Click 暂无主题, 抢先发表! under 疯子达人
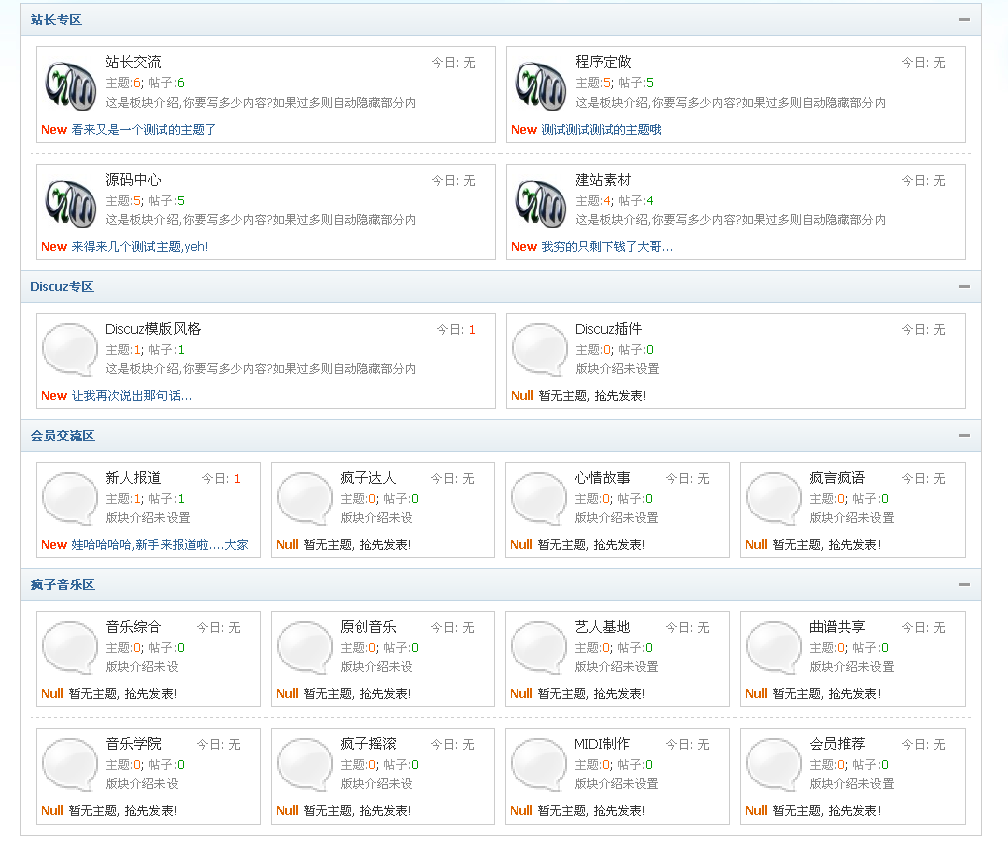This screenshot has width=1008, height=845. (x=357, y=545)
